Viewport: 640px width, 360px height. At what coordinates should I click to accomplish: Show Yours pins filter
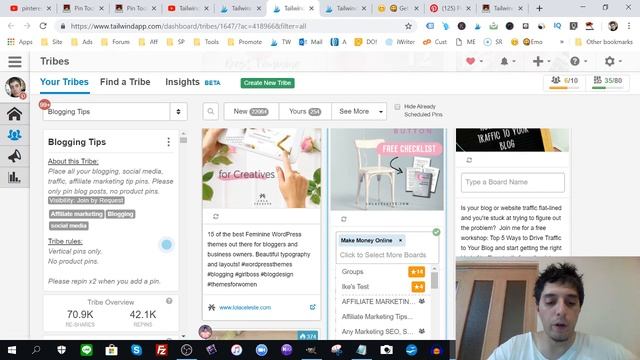click(305, 111)
